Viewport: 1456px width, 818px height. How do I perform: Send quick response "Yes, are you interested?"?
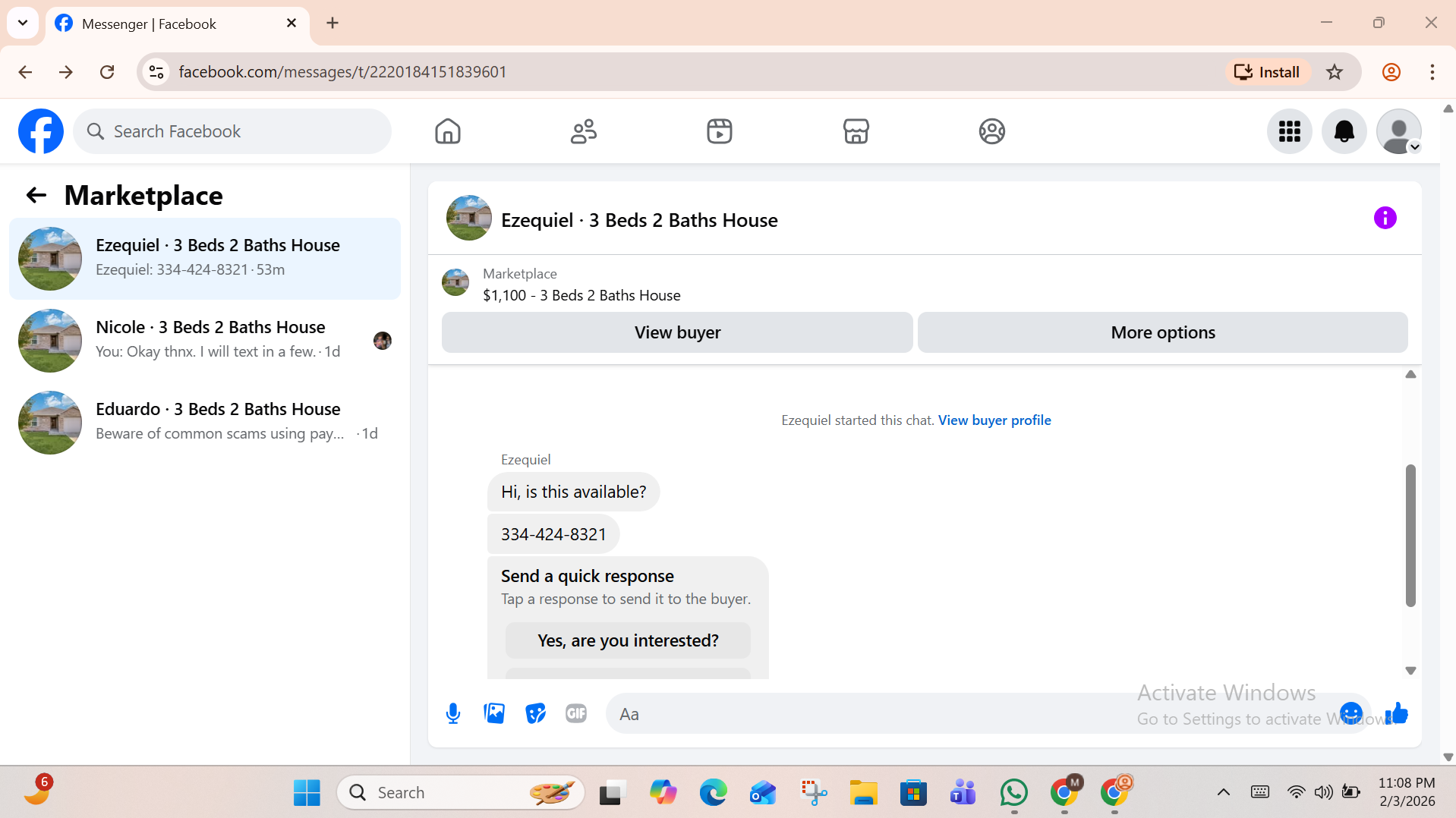coord(628,640)
